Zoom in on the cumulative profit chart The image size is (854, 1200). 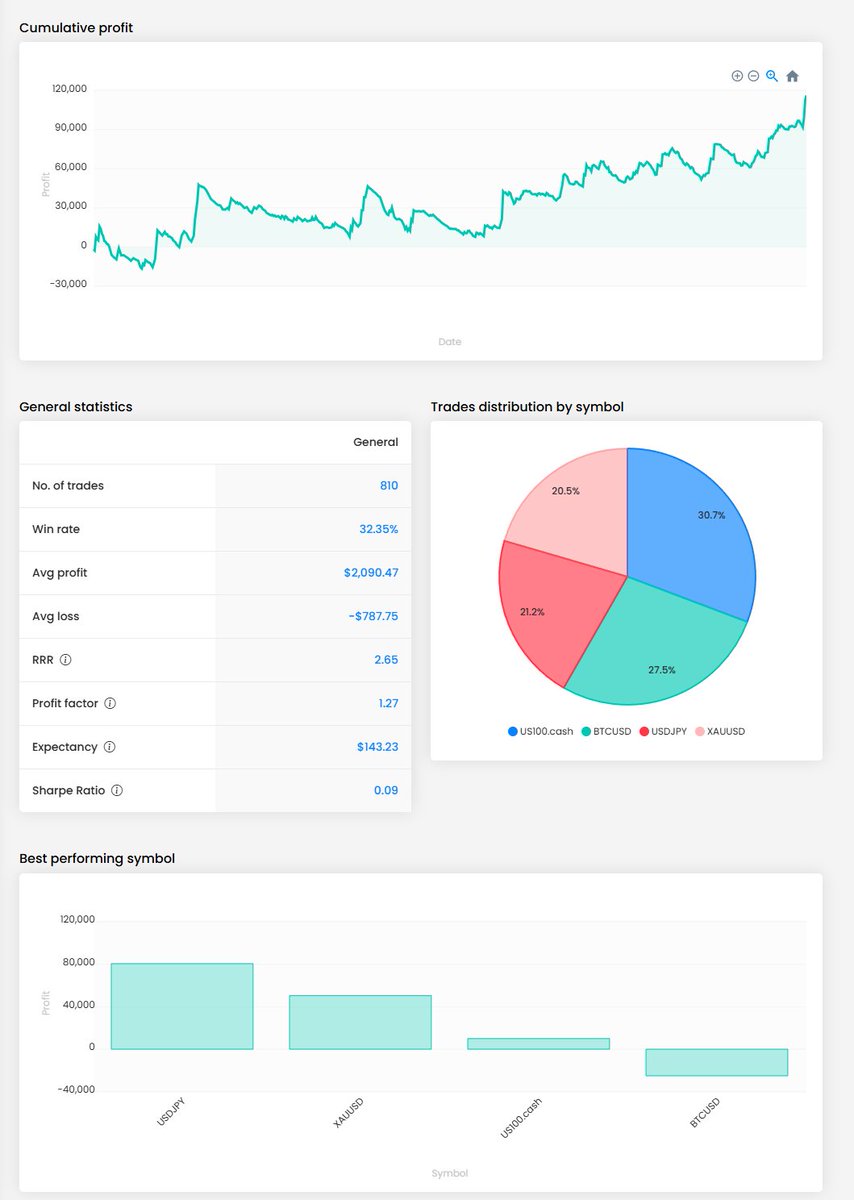tap(737, 76)
